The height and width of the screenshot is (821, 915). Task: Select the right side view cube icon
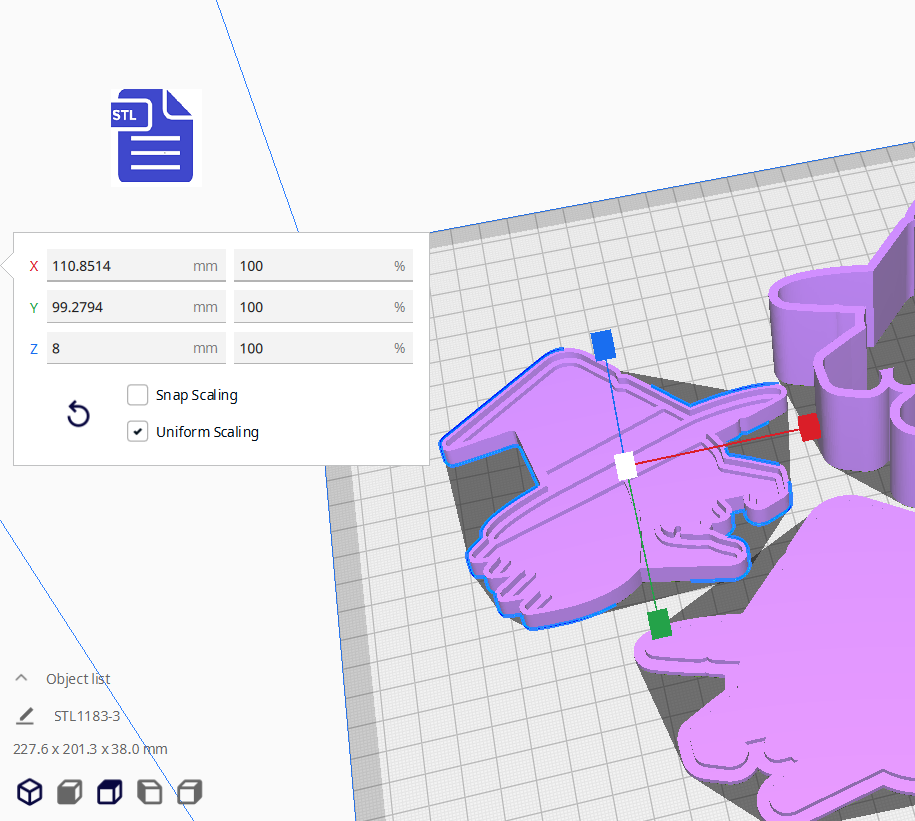189,793
